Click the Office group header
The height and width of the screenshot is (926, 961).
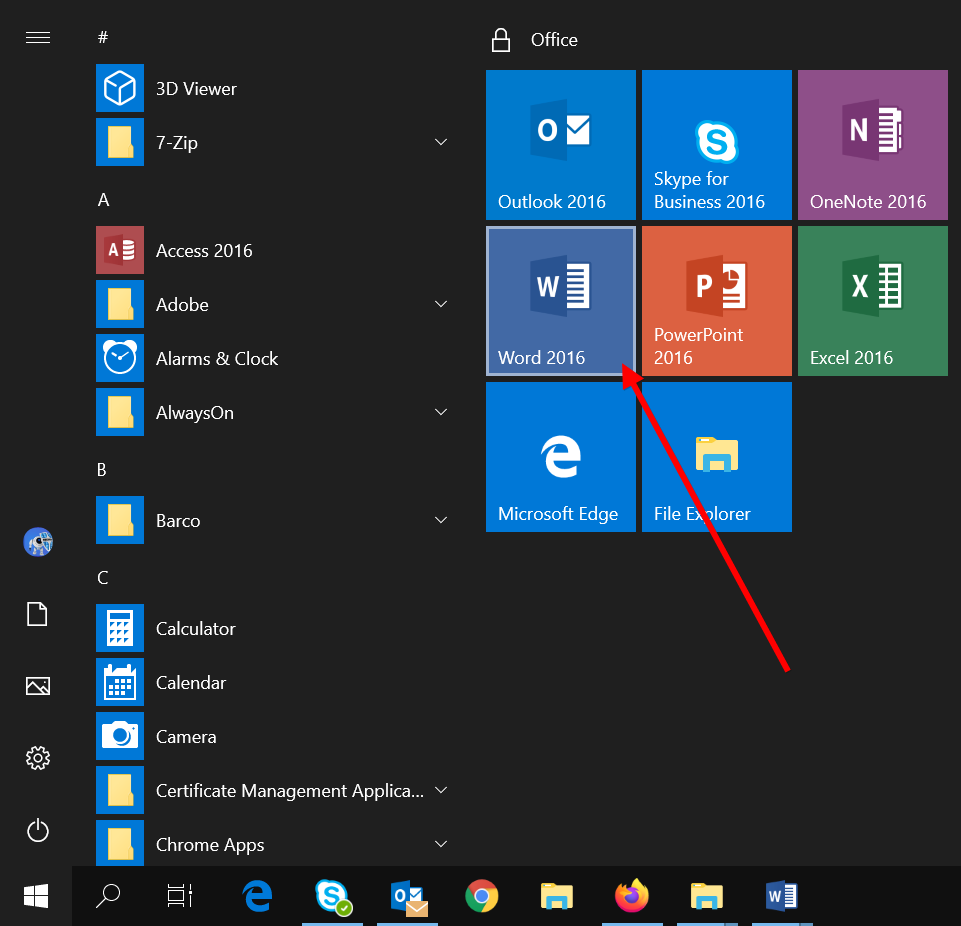click(554, 40)
